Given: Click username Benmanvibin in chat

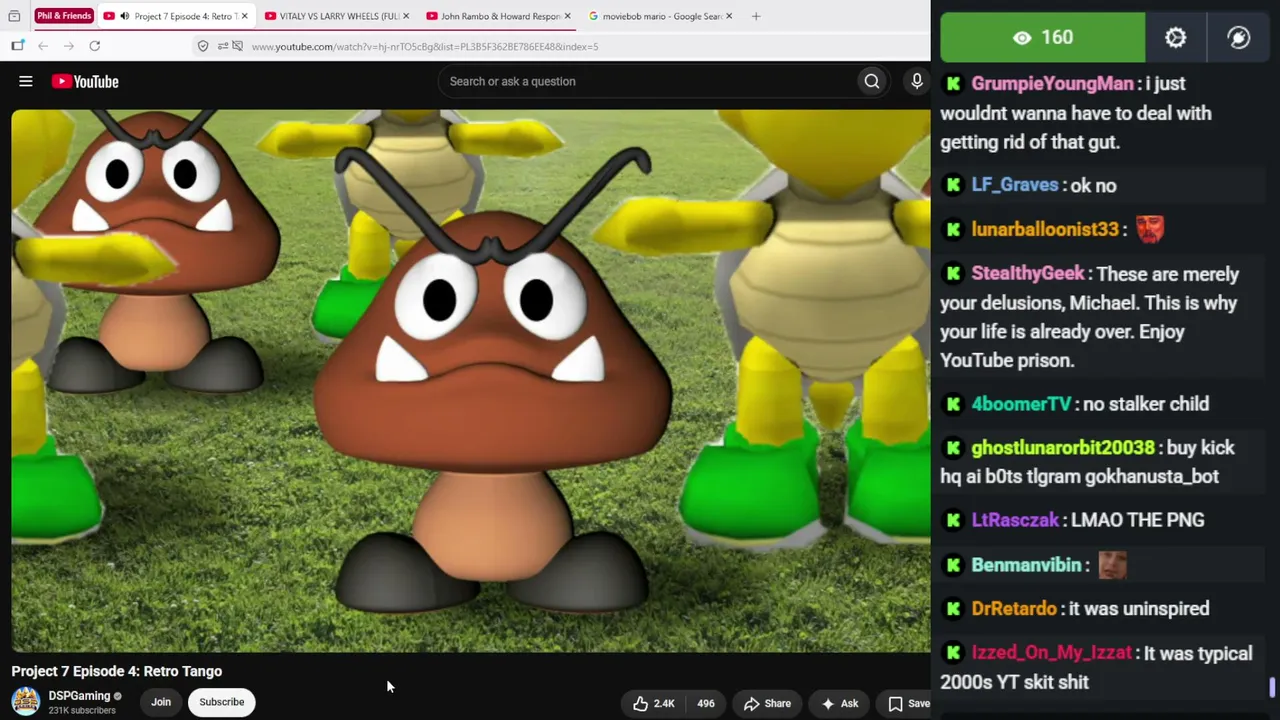Looking at the screenshot, I should pyautogui.click(x=1026, y=565).
